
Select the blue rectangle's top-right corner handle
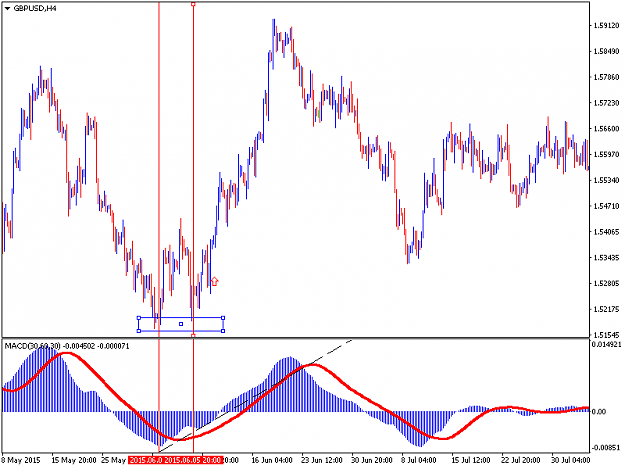223,318
